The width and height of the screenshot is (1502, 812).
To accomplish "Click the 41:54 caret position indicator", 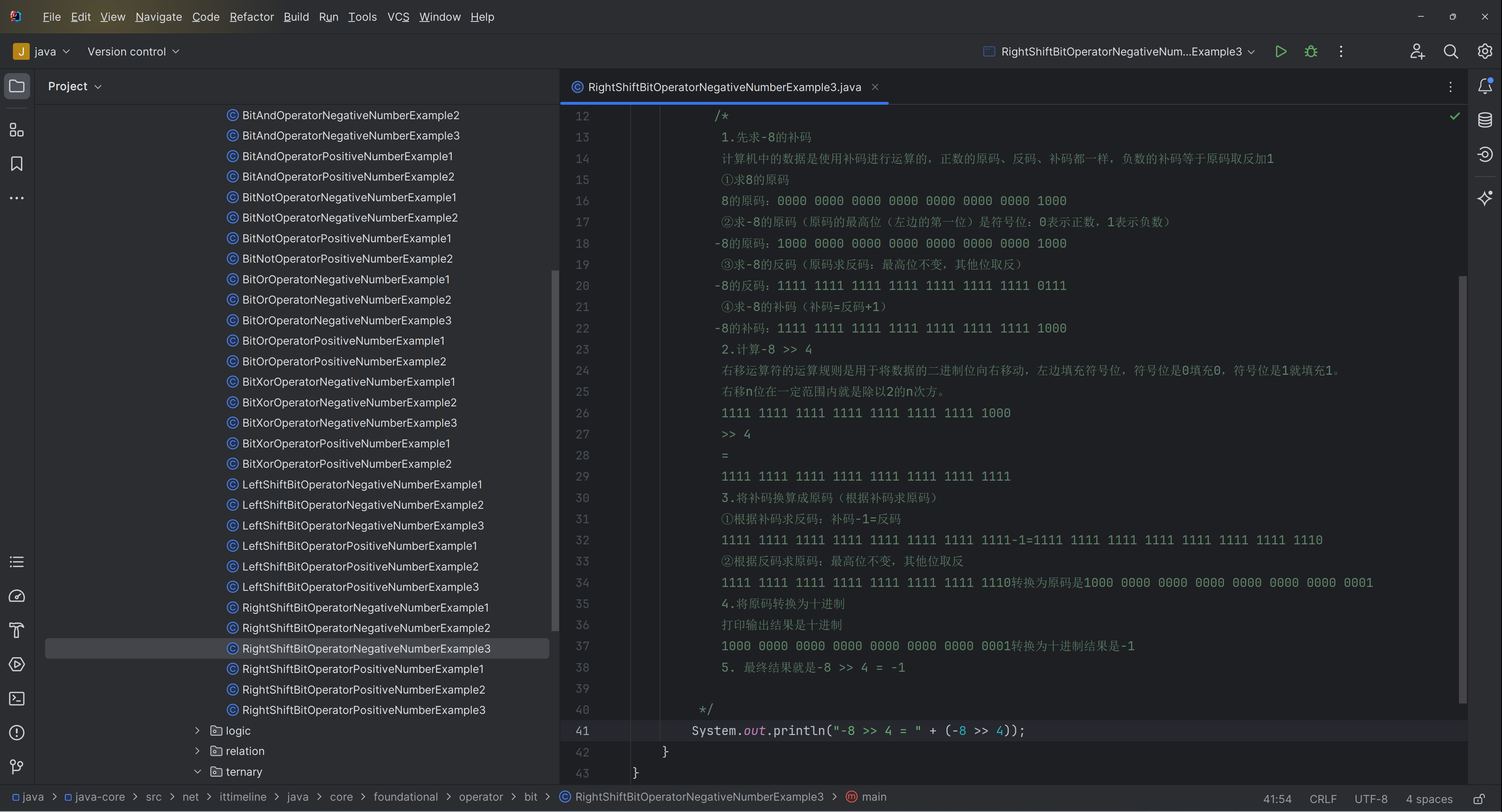I will 1277,799.
